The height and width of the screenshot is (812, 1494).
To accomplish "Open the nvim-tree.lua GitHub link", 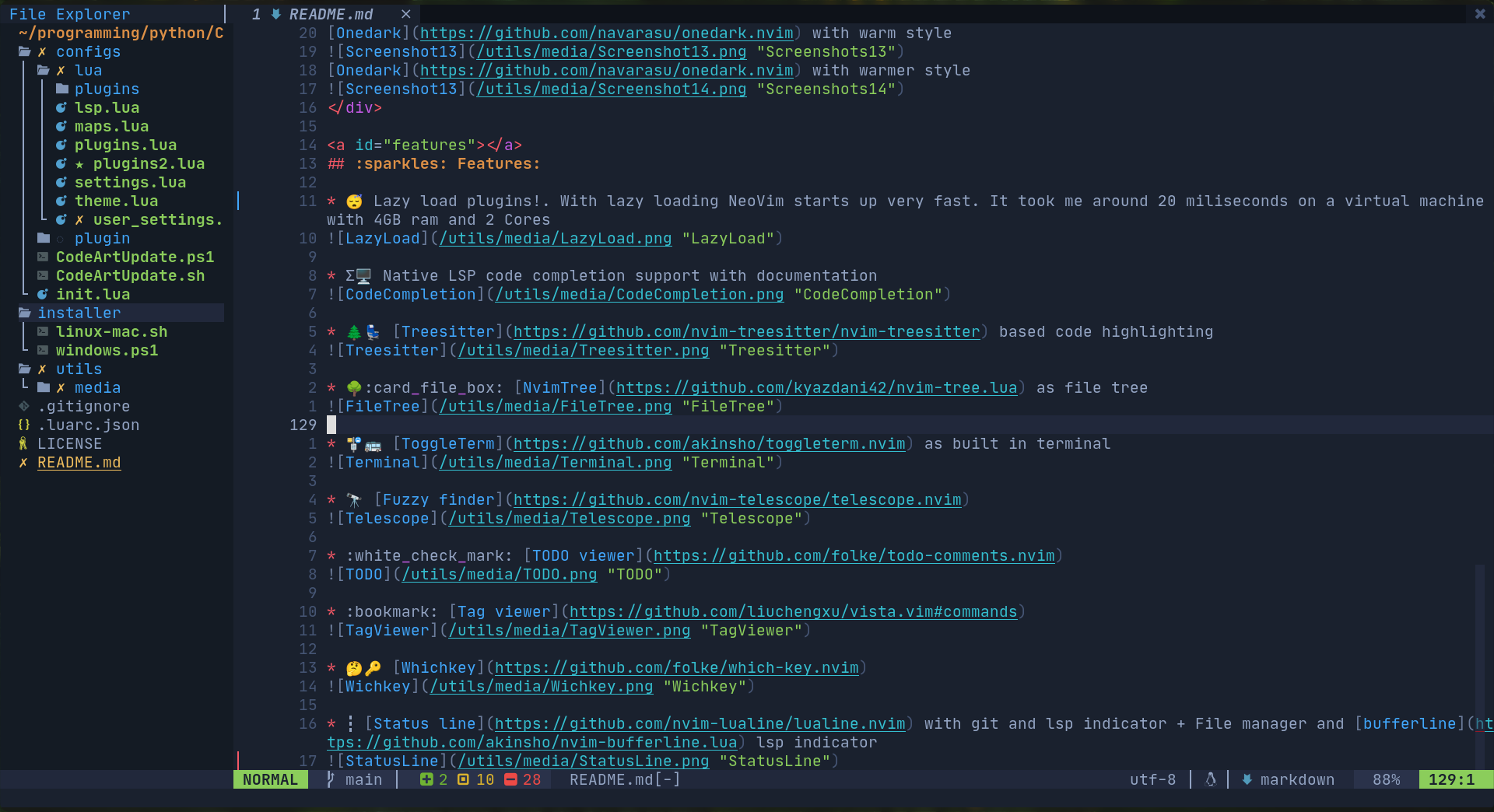I will click(816, 388).
